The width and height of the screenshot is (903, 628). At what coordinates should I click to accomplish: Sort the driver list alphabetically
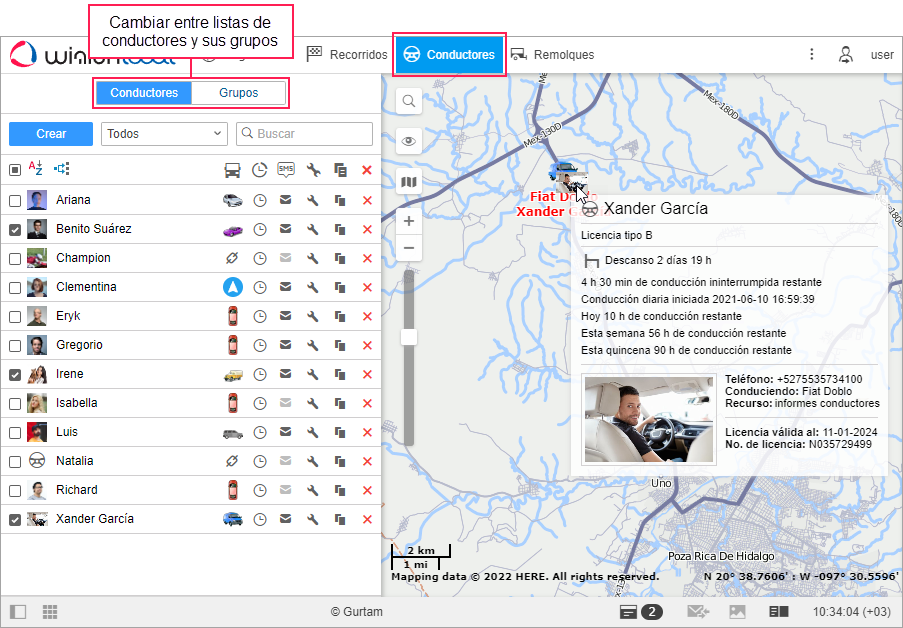click(x=36, y=168)
